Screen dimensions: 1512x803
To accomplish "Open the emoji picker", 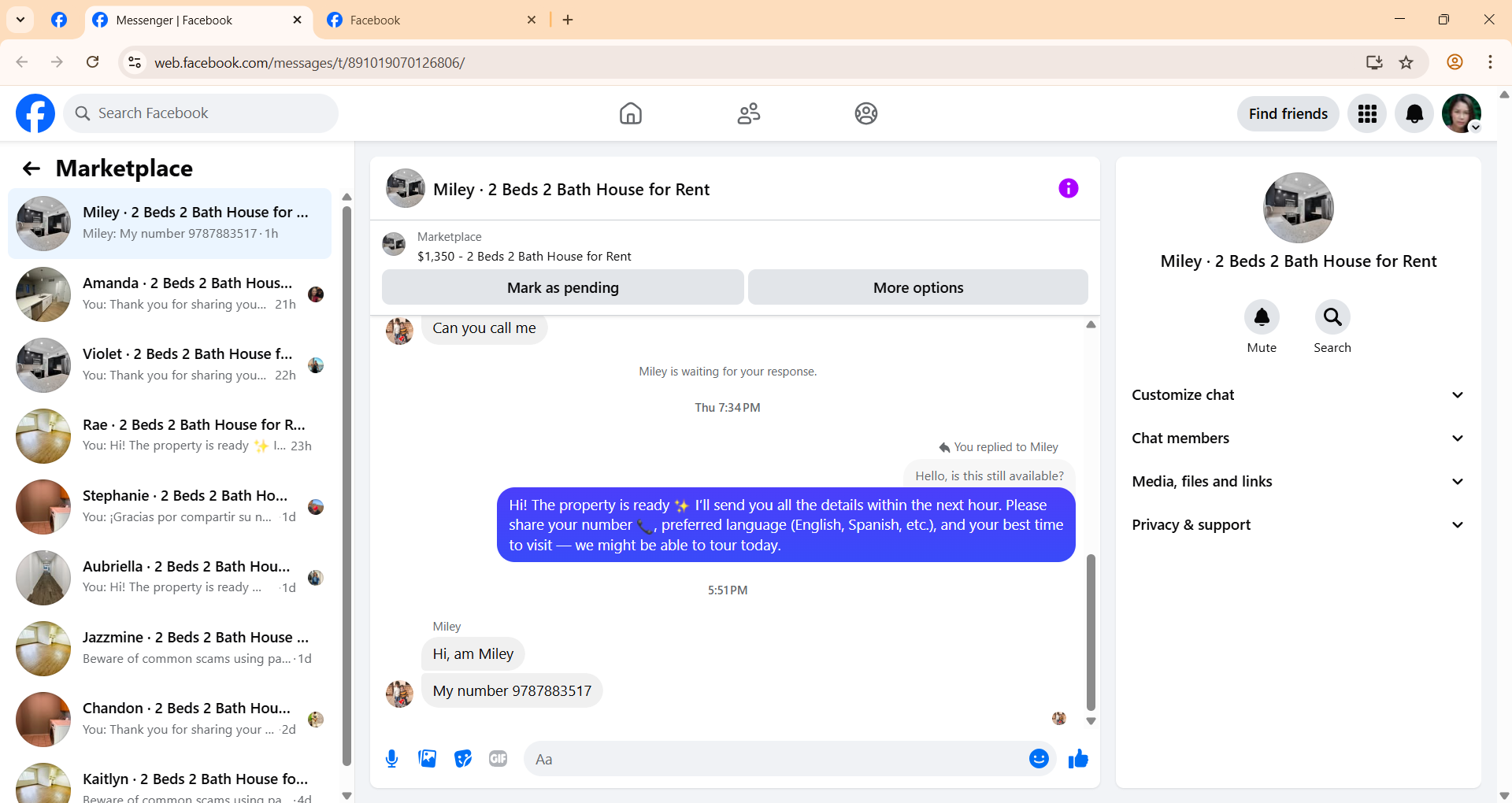I will pos(1039,759).
